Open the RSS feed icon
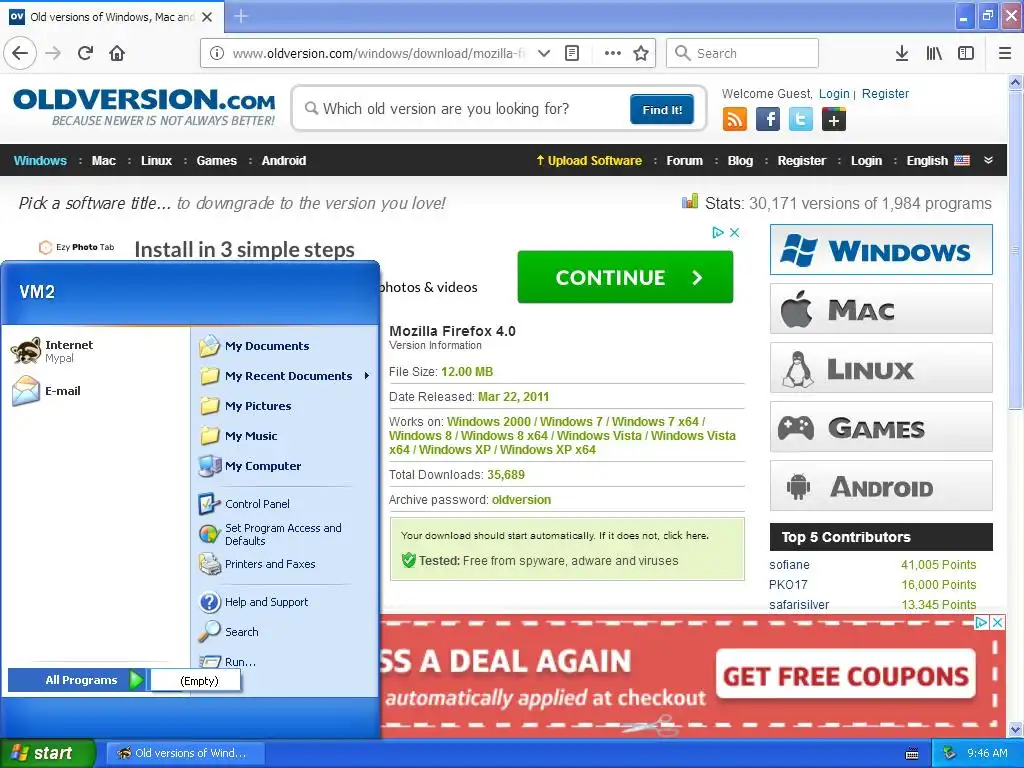1024x768 pixels. pos(735,120)
